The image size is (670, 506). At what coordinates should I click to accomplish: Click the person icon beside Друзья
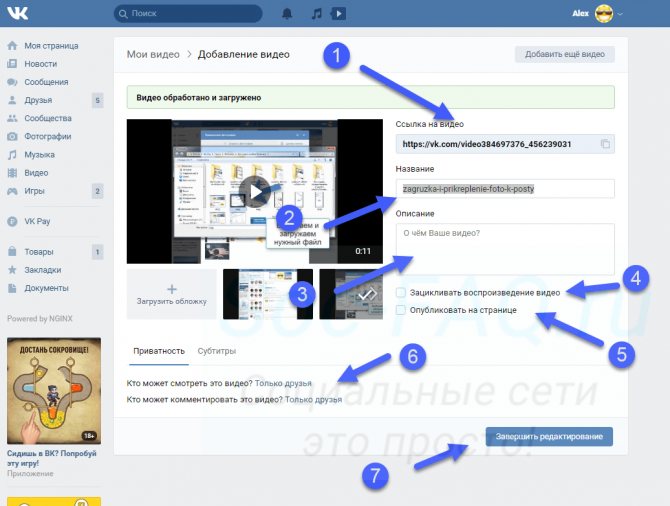12,100
